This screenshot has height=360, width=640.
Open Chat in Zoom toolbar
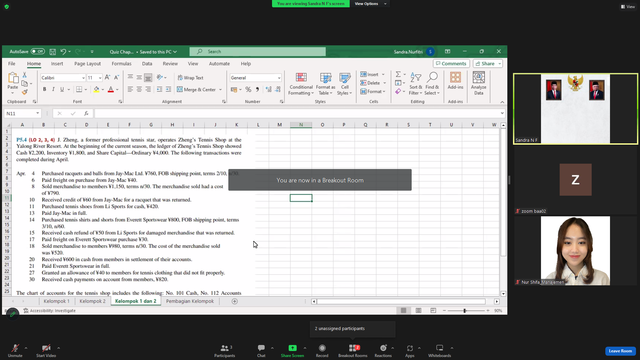pyautogui.click(x=261, y=350)
